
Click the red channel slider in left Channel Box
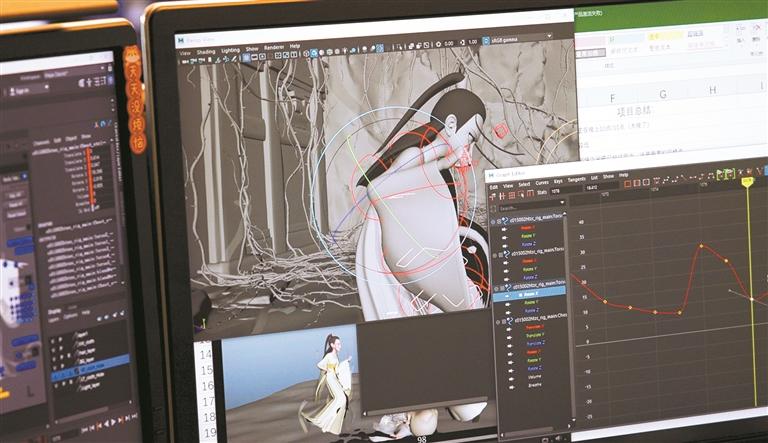89,174
